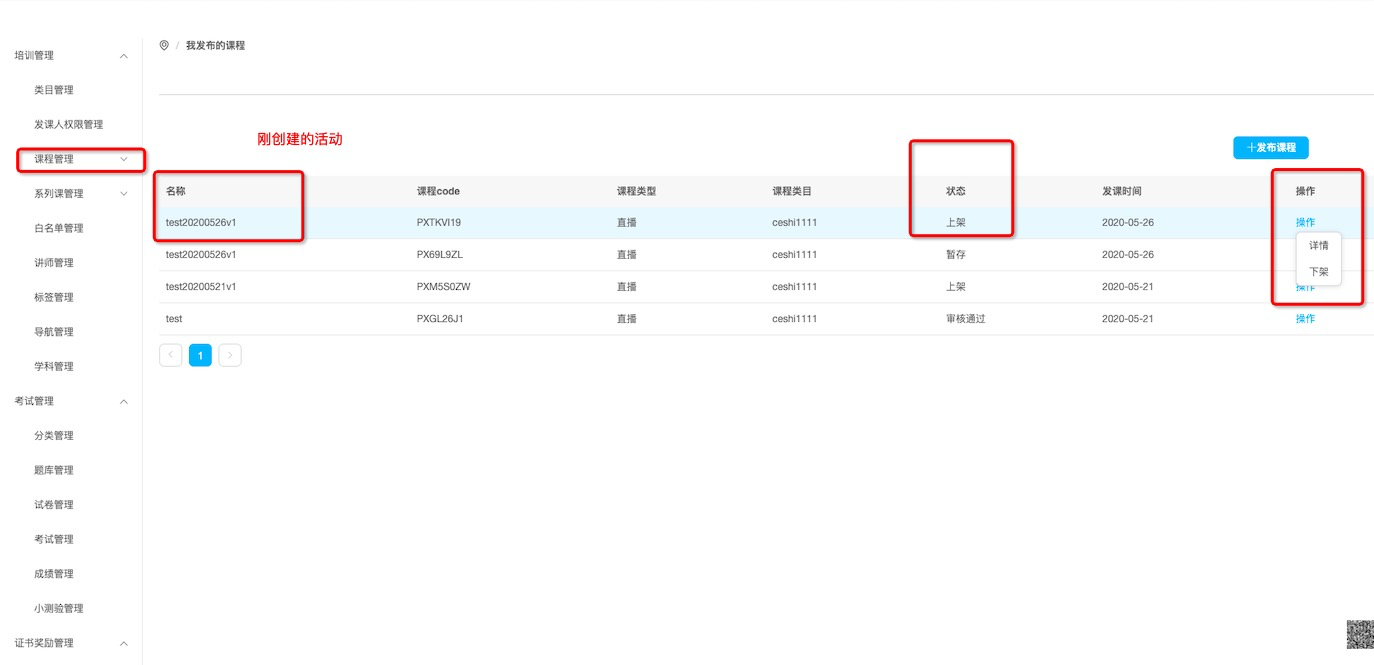
Task: Open 导航管理 in the sidebar
Action: coord(54,332)
